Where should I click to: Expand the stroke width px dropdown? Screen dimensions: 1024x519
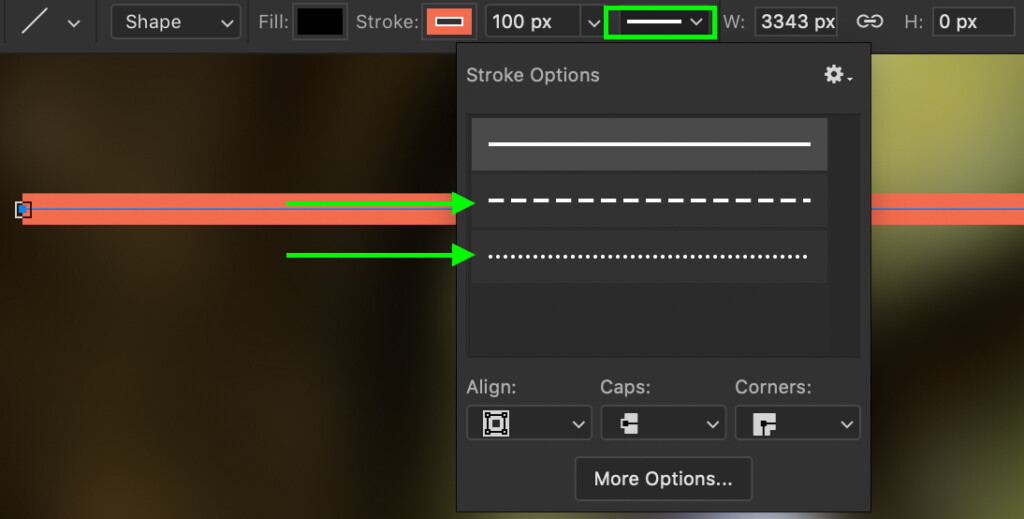593,23
